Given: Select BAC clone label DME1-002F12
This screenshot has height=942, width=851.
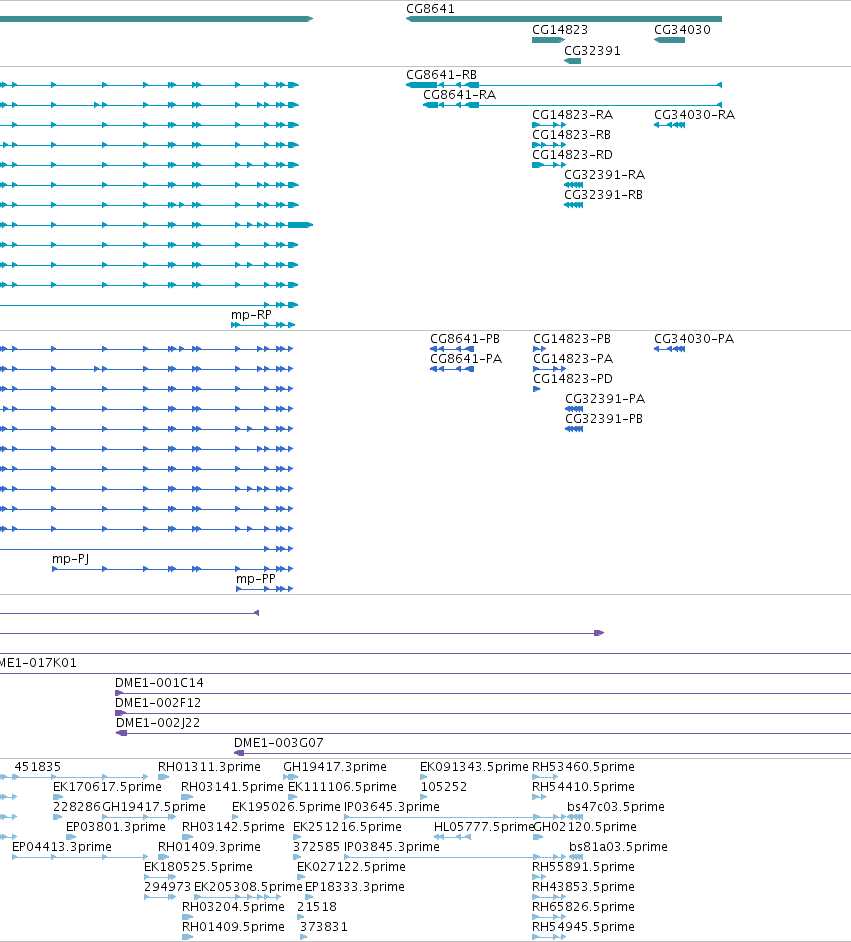Looking at the screenshot, I should click(x=158, y=703).
